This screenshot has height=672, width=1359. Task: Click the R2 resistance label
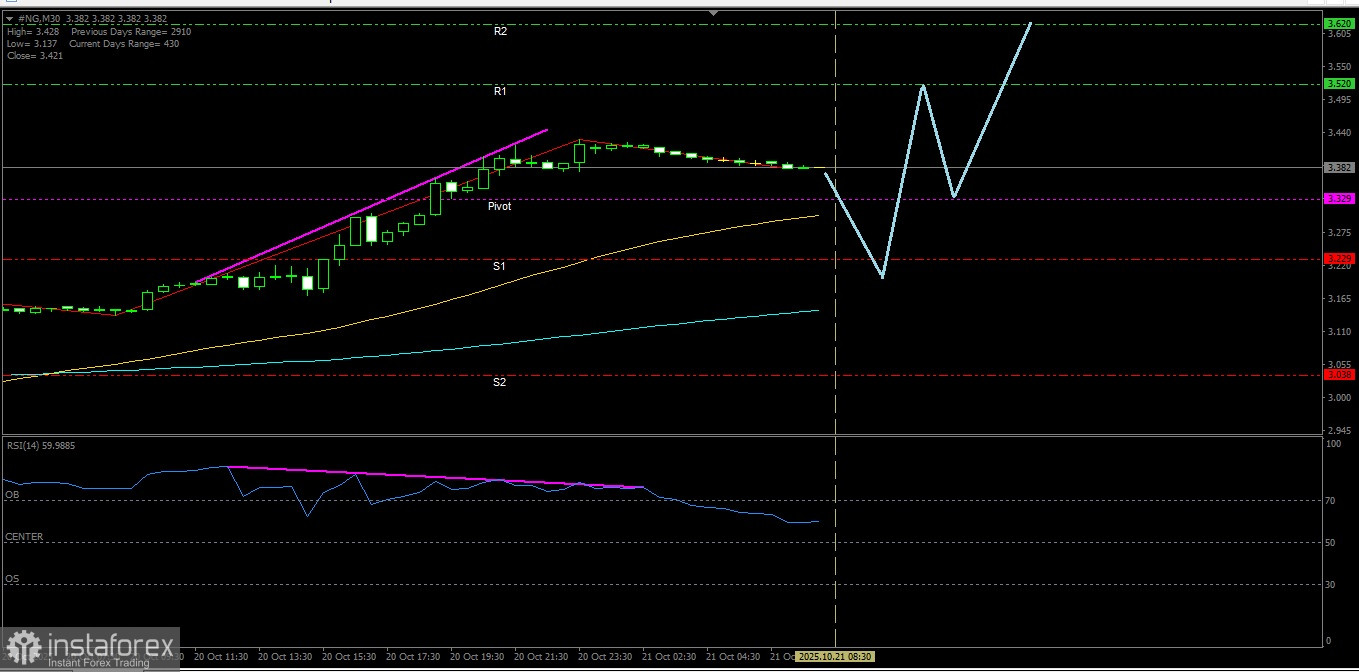[x=500, y=32]
